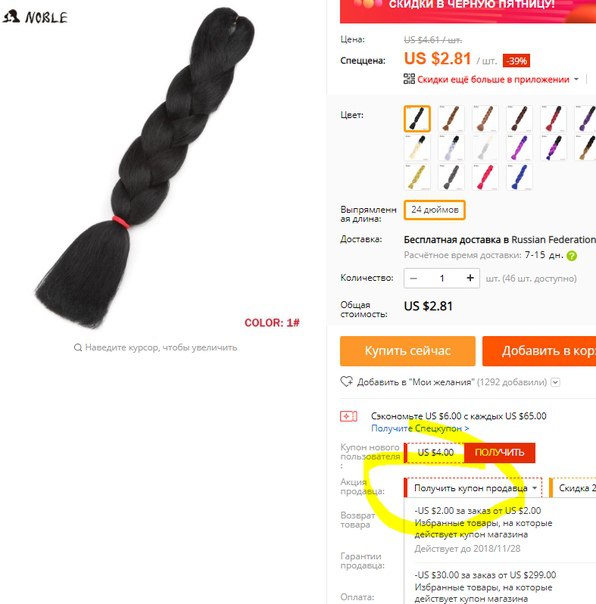Choose the 24 дюймов length option
This screenshot has width=596, height=604.
[434, 210]
